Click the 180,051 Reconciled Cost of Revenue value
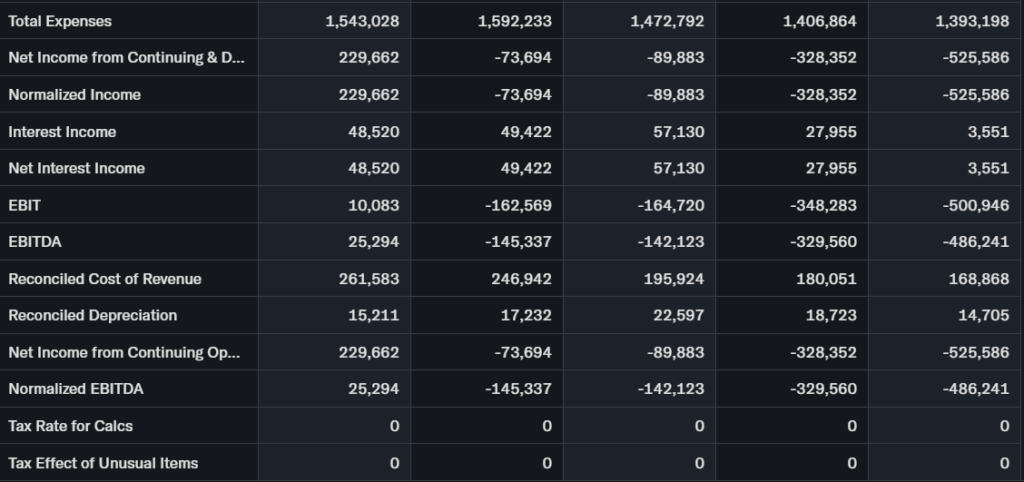Viewport: 1024px width, 482px height. [827, 279]
